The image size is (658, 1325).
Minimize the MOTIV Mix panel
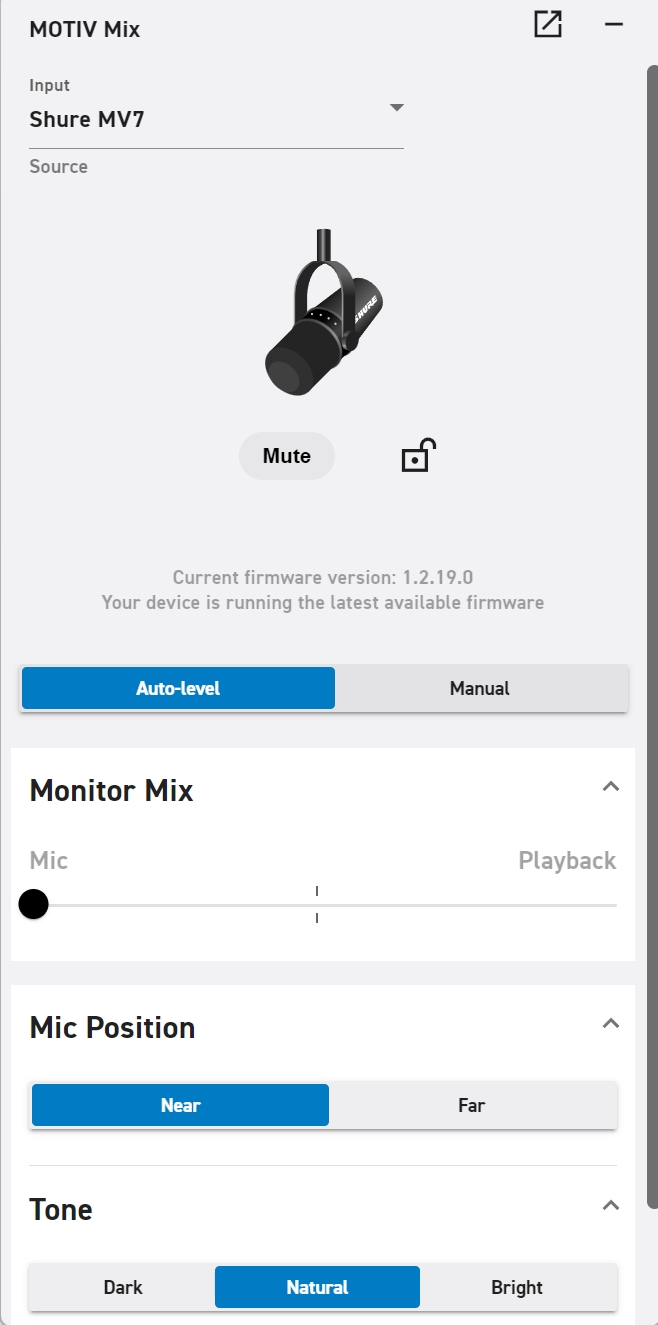click(614, 25)
